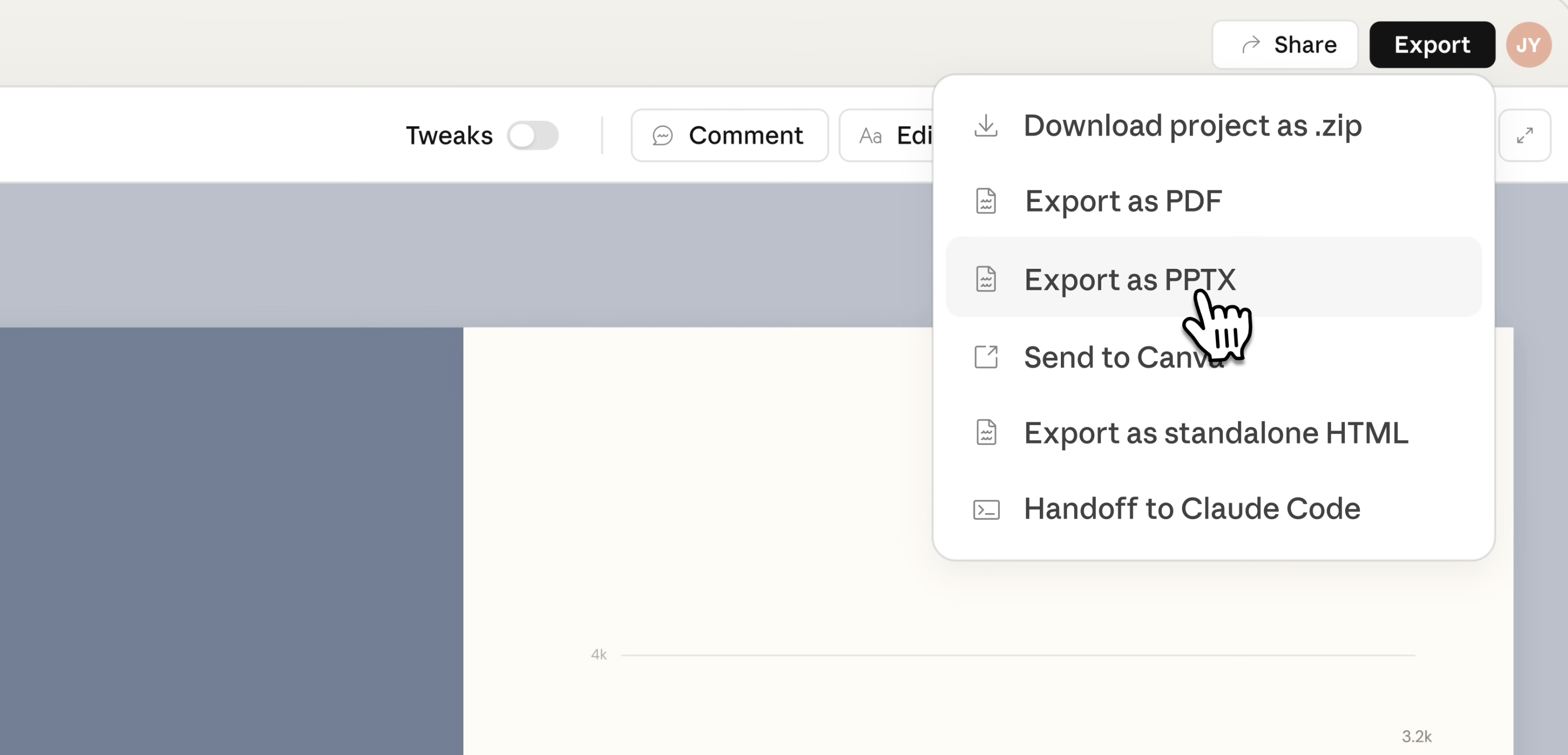Click the fullscreen expand arrows icon
The width and height of the screenshot is (1568, 755).
pyautogui.click(x=1524, y=135)
